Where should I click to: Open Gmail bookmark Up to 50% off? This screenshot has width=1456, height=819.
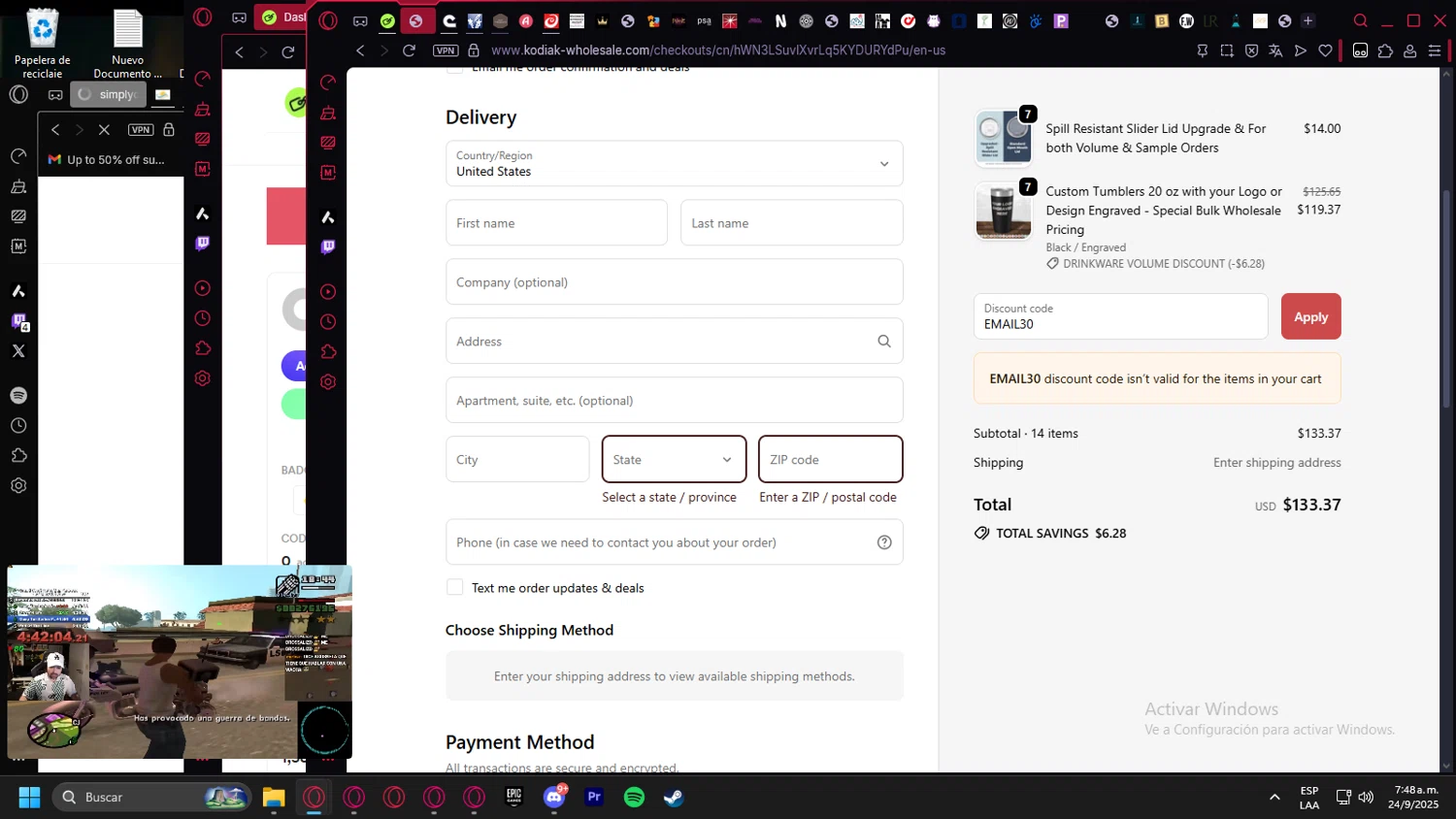point(107,160)
